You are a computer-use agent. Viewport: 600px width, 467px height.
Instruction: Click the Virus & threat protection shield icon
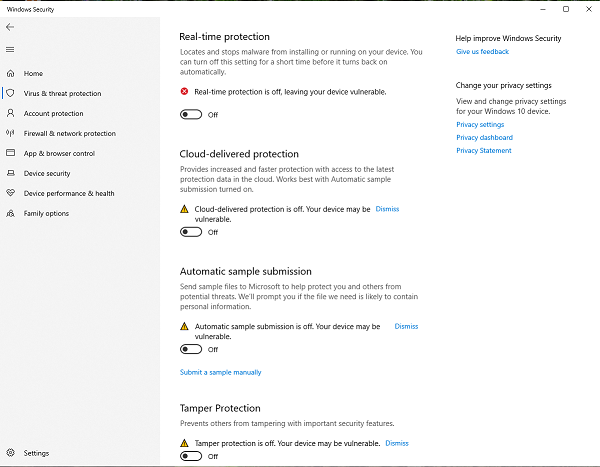pos(11,93)
